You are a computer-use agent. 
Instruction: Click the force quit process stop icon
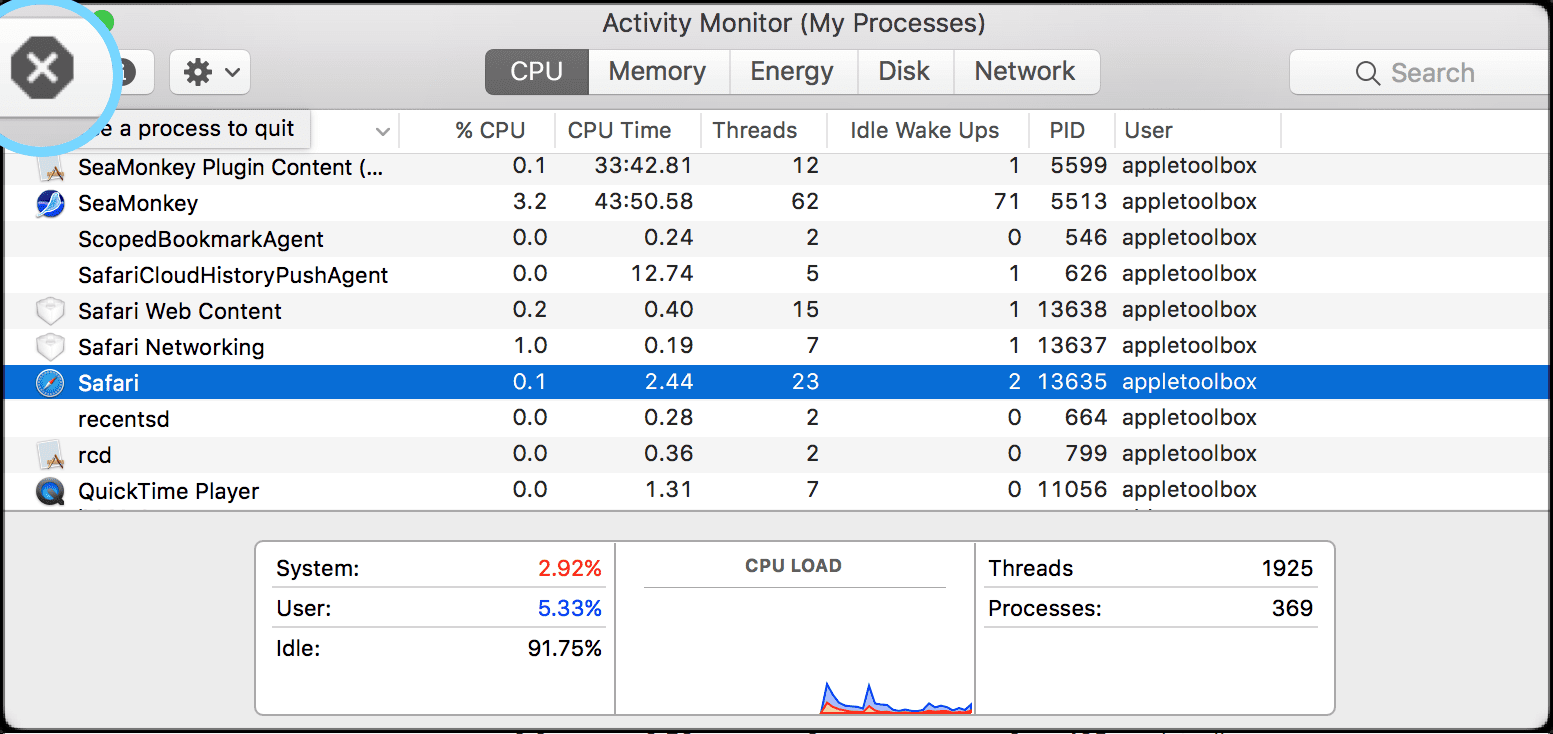click(x=42, y=68)
